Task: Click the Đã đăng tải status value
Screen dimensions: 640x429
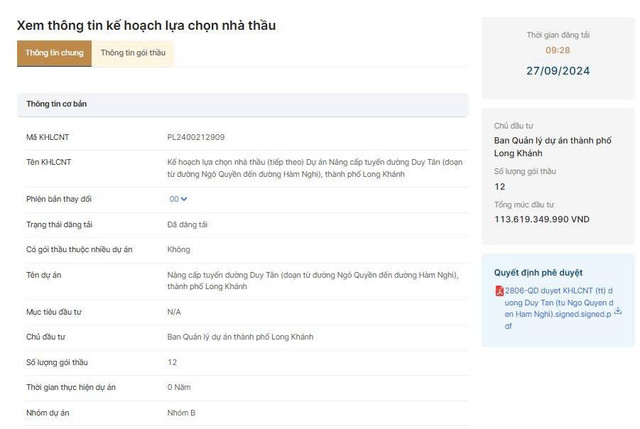Action: coord(187,225)
